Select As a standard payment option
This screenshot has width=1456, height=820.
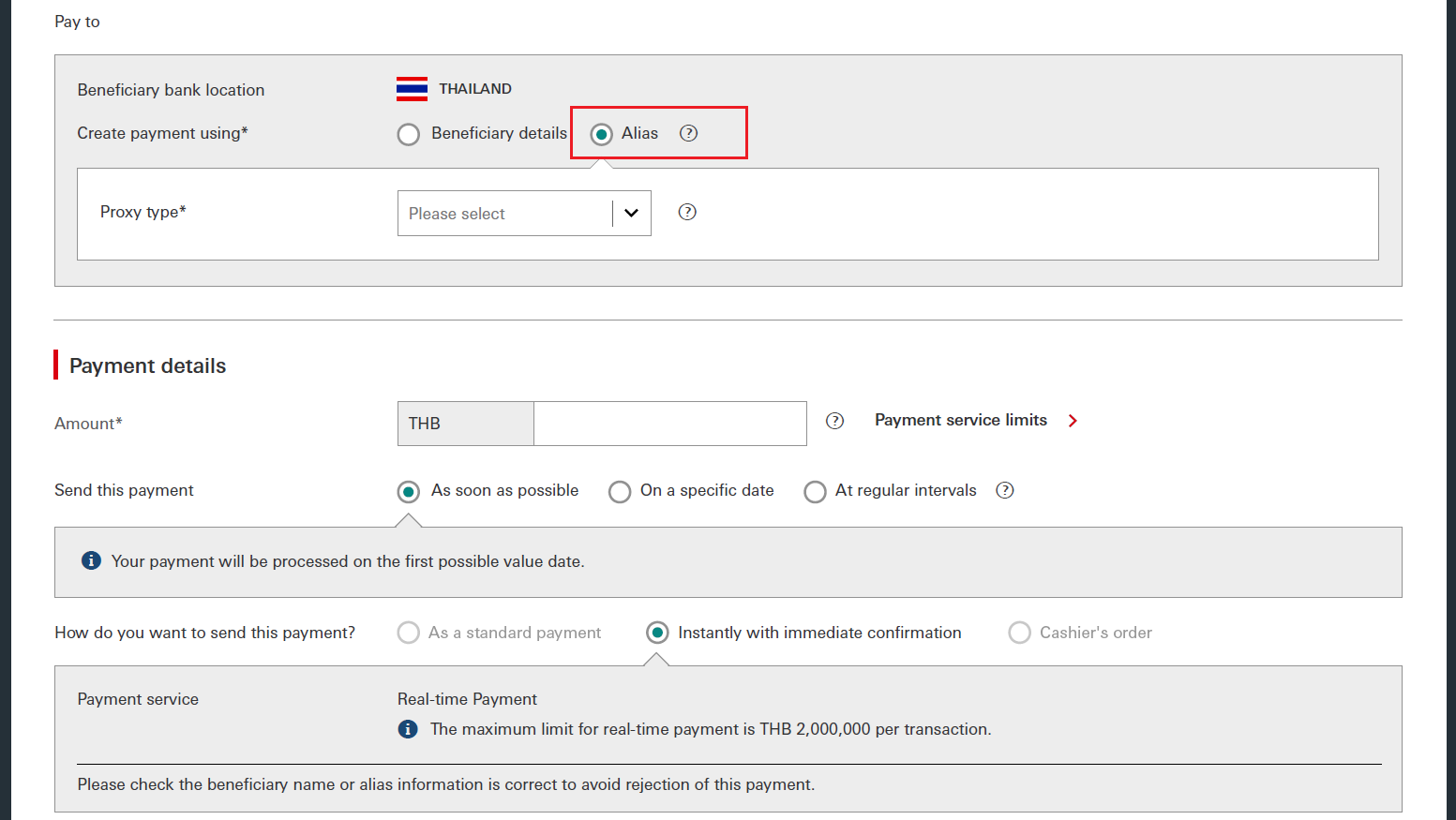pyautogui.click(x=409, y=633)
